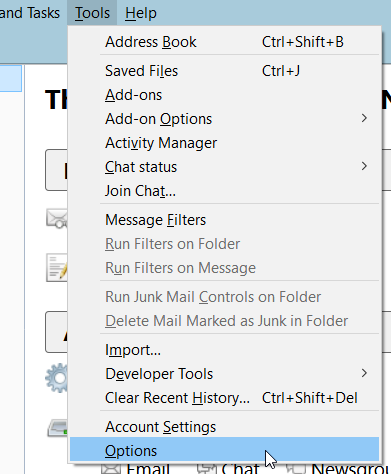This screenshot has height=474, width=391.
Task: Expand the Add-on Options submenu arrow
Action: (x=364, y=118)
